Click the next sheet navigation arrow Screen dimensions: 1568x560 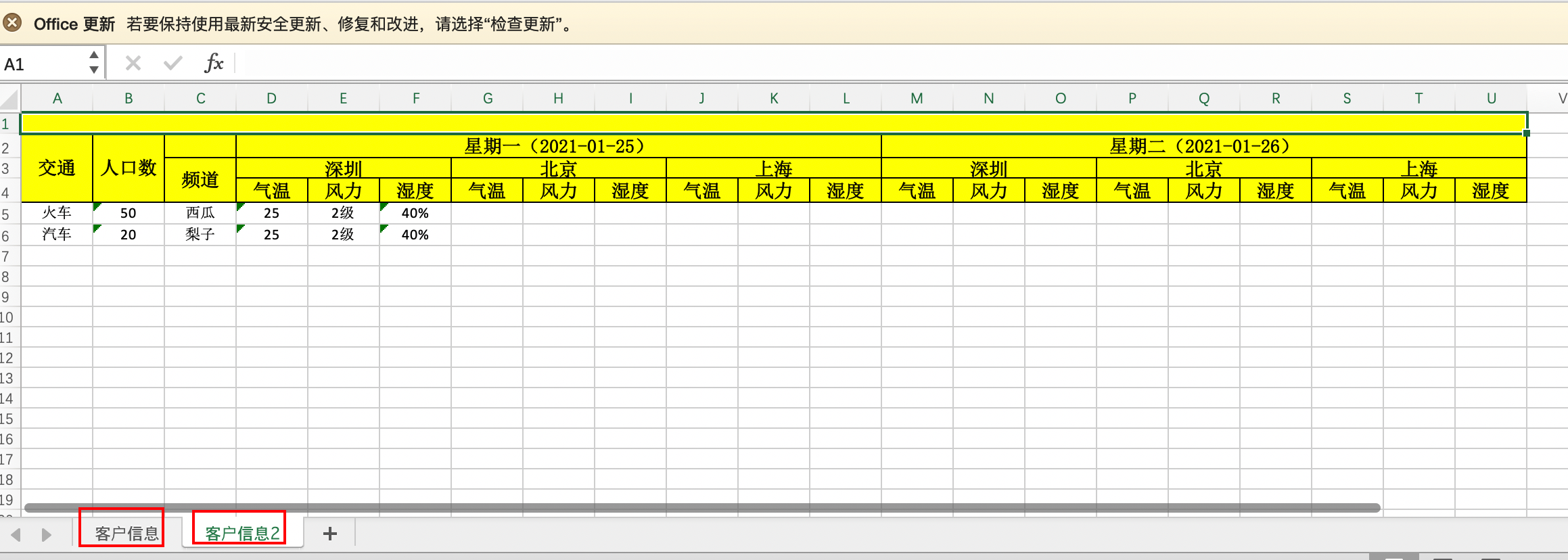pyautogui.click(x=46, y=534)
